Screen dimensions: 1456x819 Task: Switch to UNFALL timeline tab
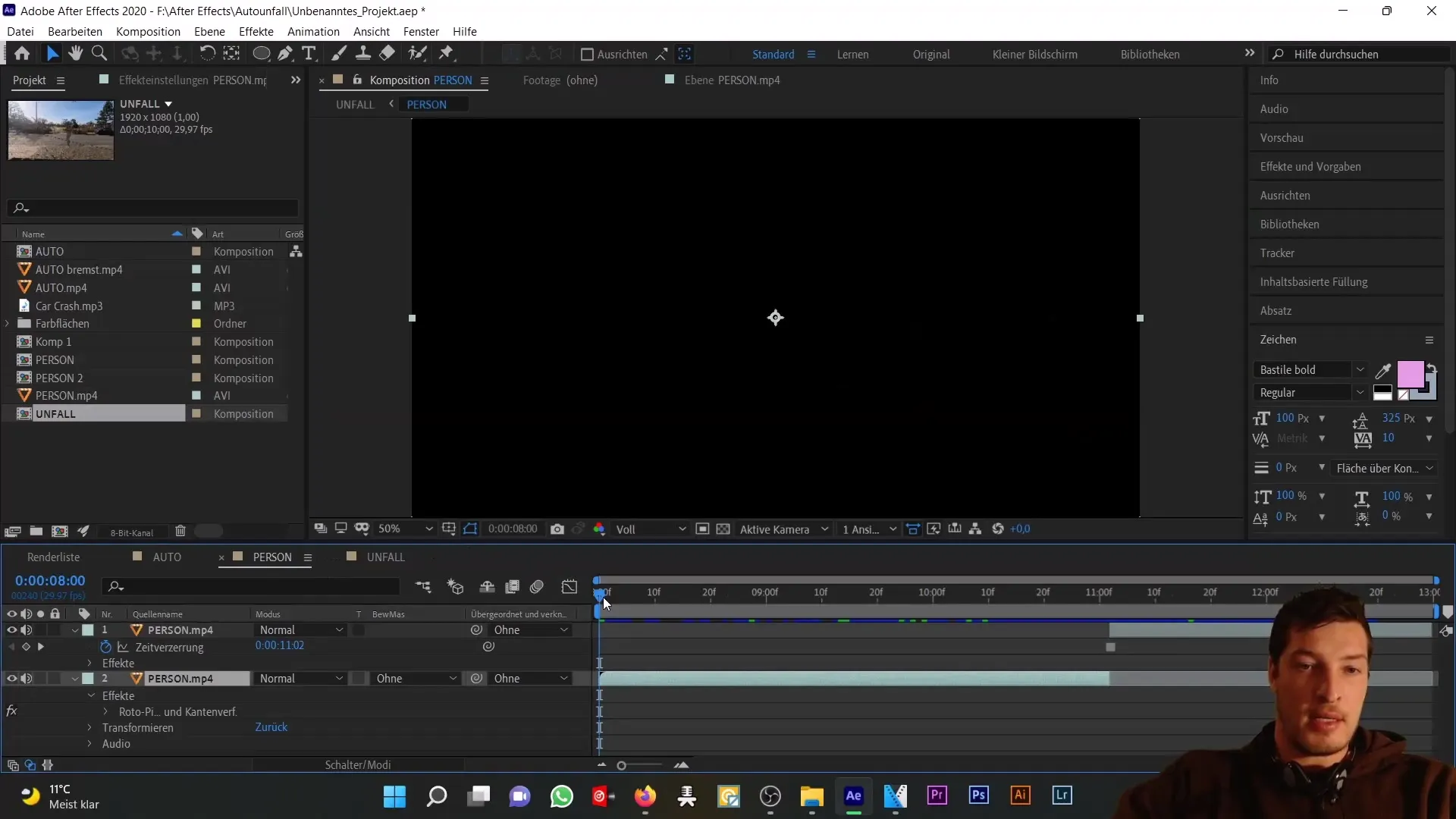pyautogui.click(x=385, y=557)
